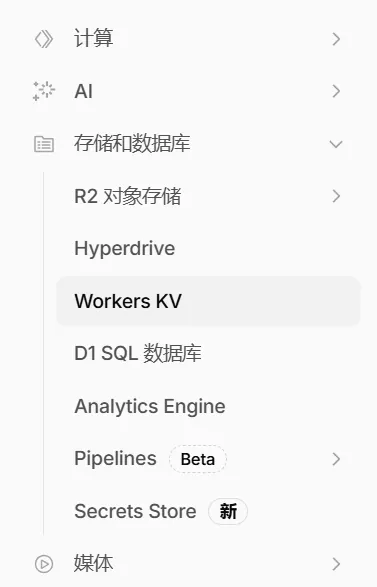
Task: Click the AI sparkle icon
Action: point(44,91)
